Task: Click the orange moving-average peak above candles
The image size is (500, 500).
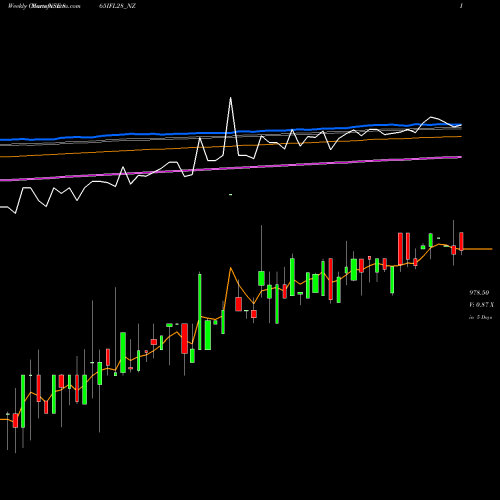Action: tap(231, 268)
